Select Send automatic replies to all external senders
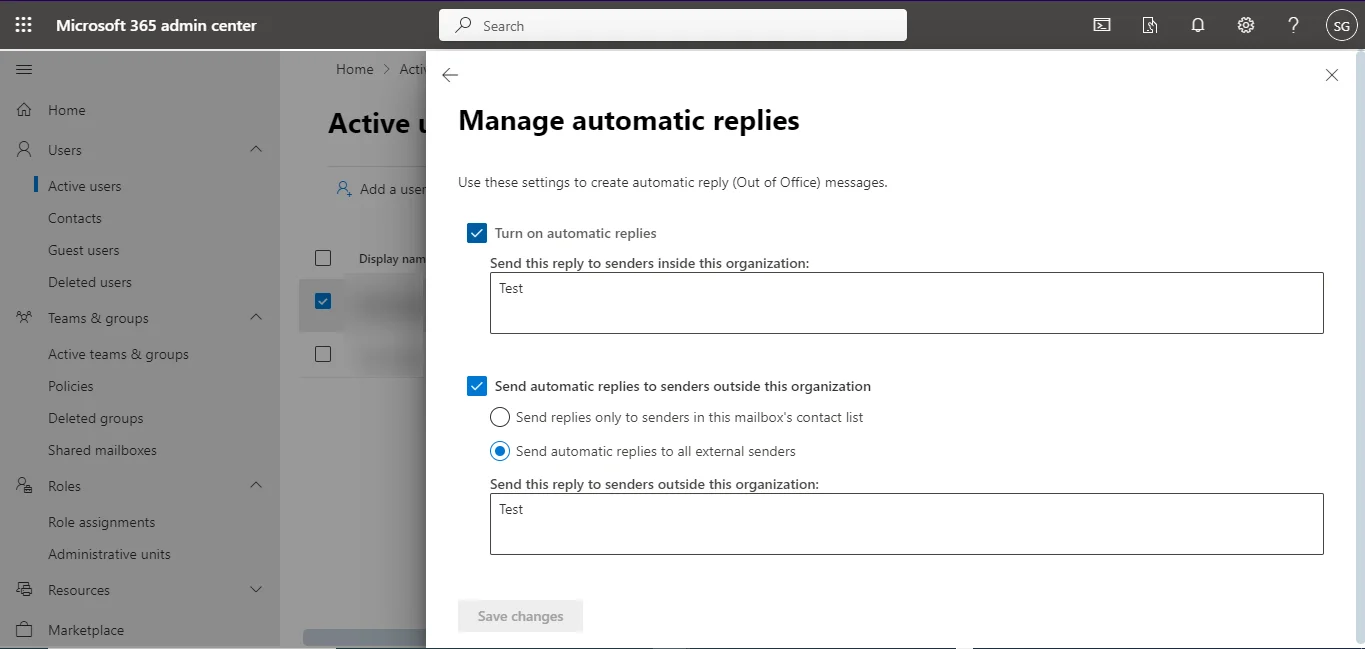The height and width of the screenshot is (649, 1365). 500,451
